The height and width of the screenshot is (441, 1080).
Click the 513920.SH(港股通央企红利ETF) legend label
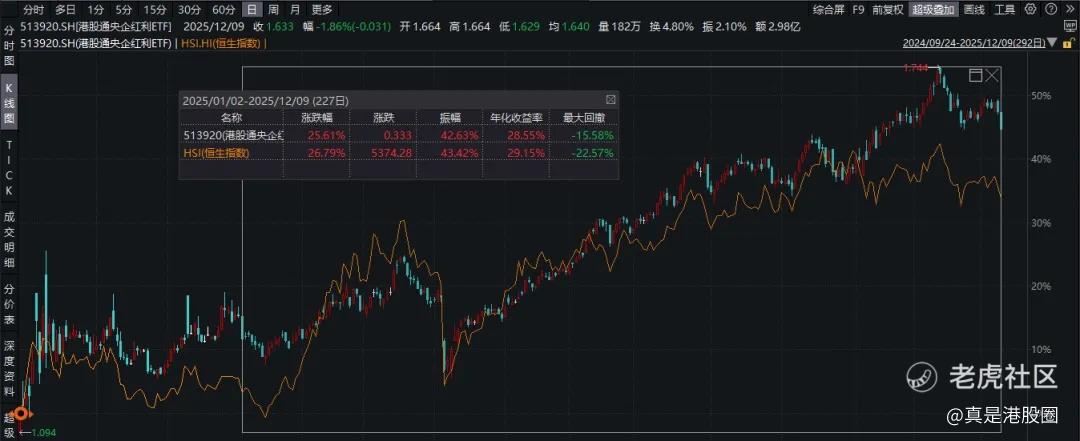(98, 43)
